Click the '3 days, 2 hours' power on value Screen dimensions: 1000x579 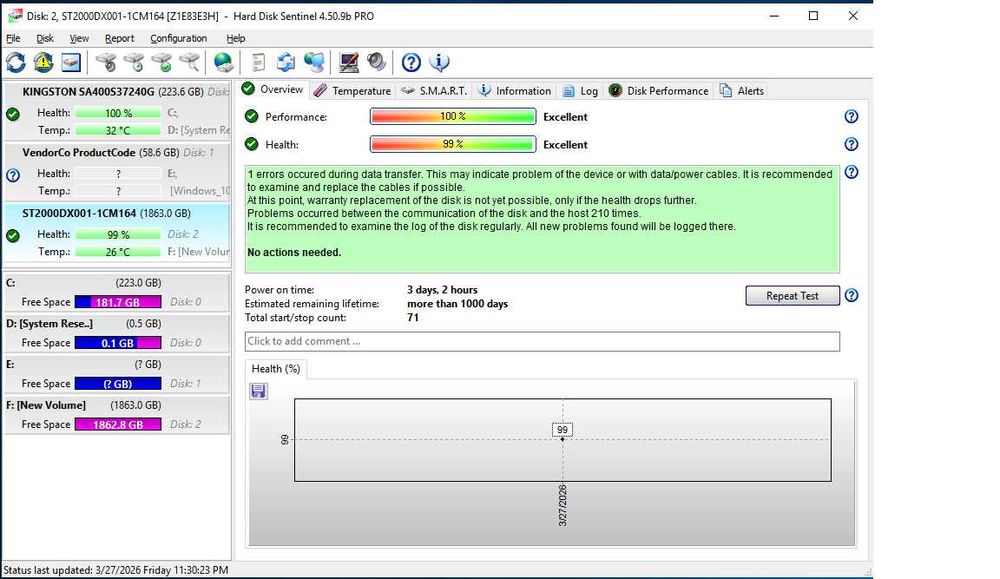point(442,290)
